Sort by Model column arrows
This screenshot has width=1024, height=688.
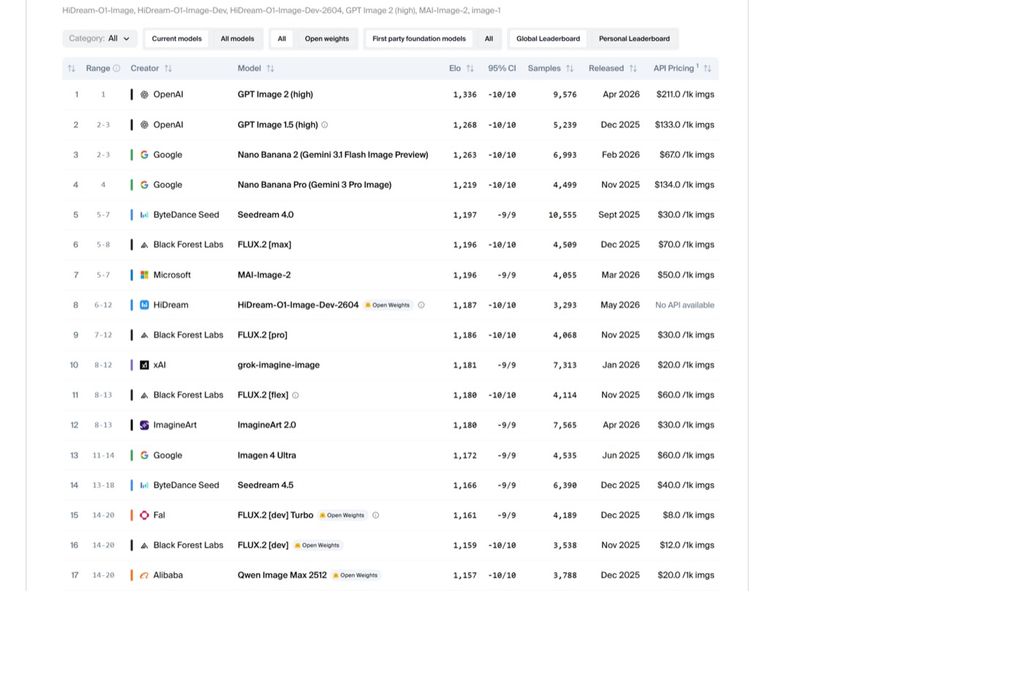coord(270,68)
